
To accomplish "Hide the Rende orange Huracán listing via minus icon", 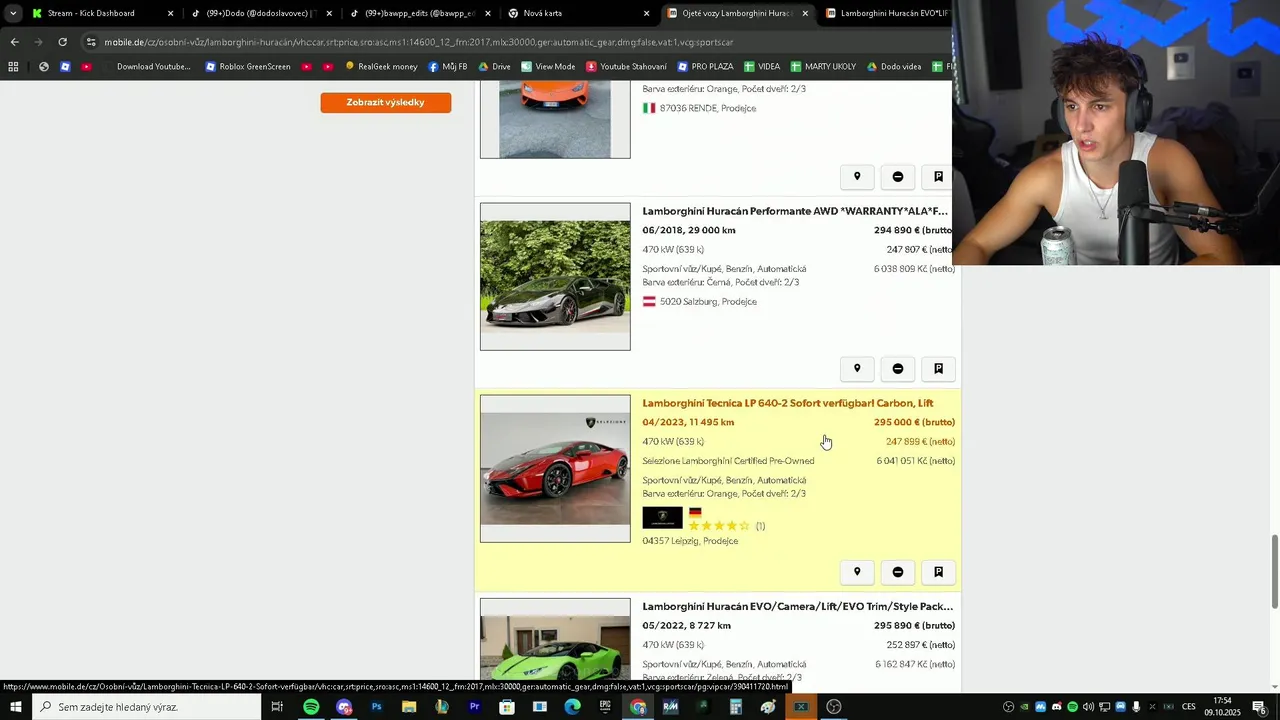I will [898, 177].
